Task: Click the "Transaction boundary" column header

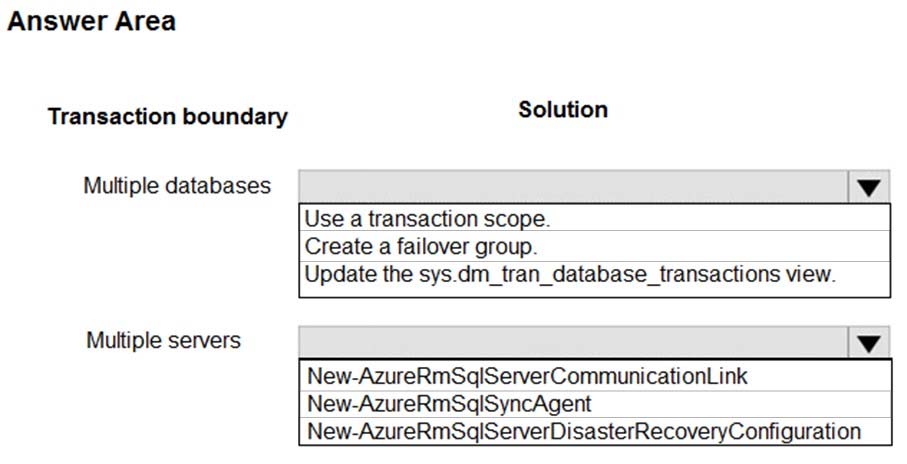Action: click(167, 117)
